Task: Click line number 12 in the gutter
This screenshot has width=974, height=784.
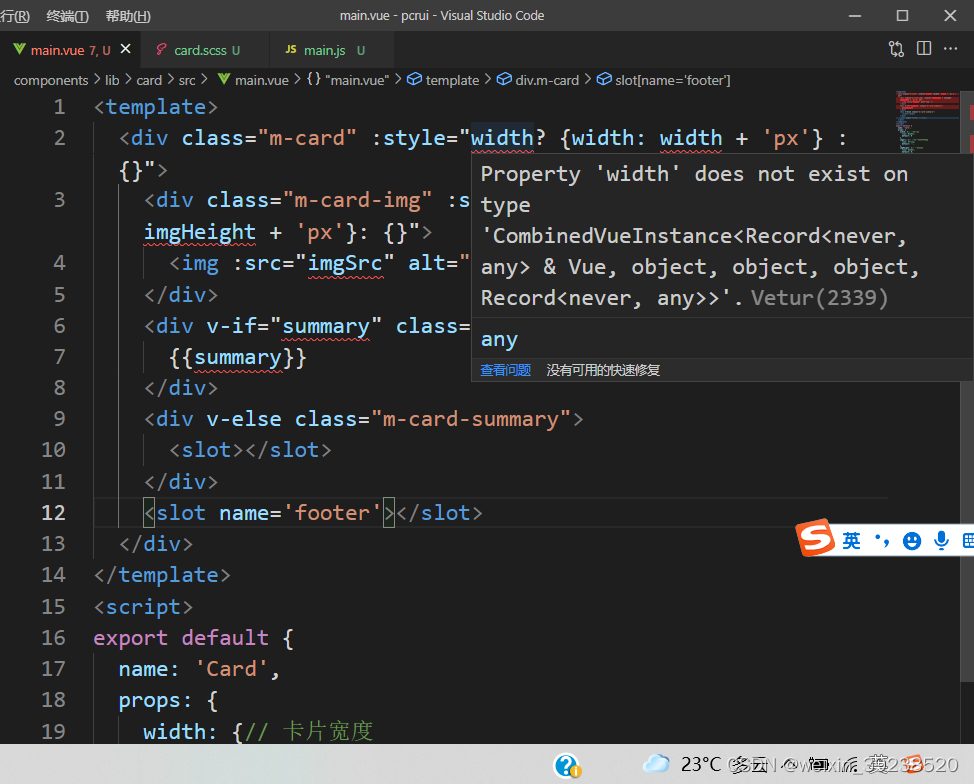Action: (53, 513)
